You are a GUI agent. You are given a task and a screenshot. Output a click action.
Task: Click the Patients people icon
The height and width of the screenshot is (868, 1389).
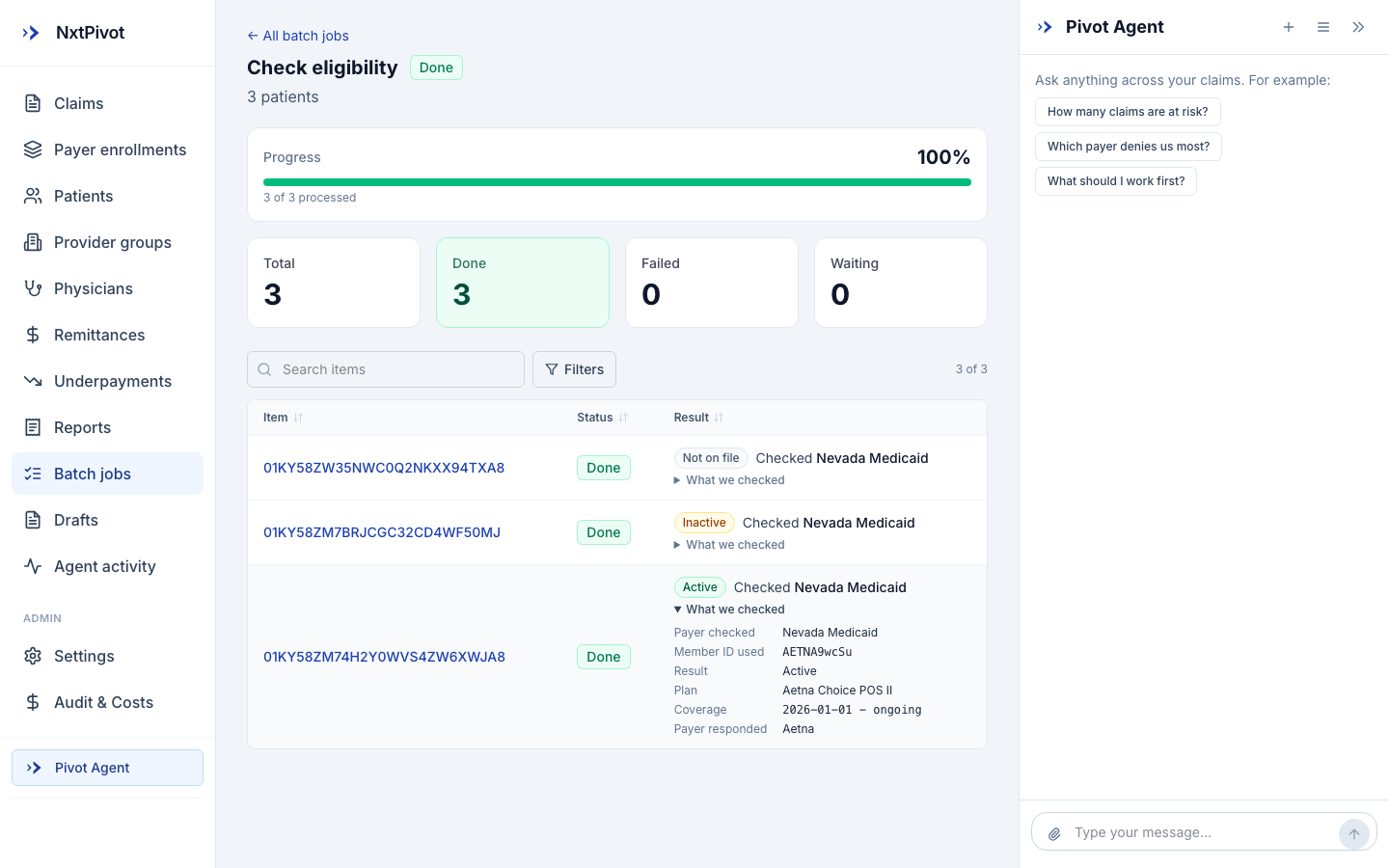point(33,196)
